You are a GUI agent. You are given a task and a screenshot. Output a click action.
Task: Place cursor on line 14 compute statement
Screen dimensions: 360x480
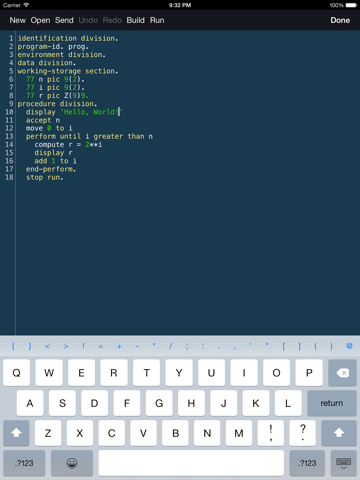click(x=68, y=145)
